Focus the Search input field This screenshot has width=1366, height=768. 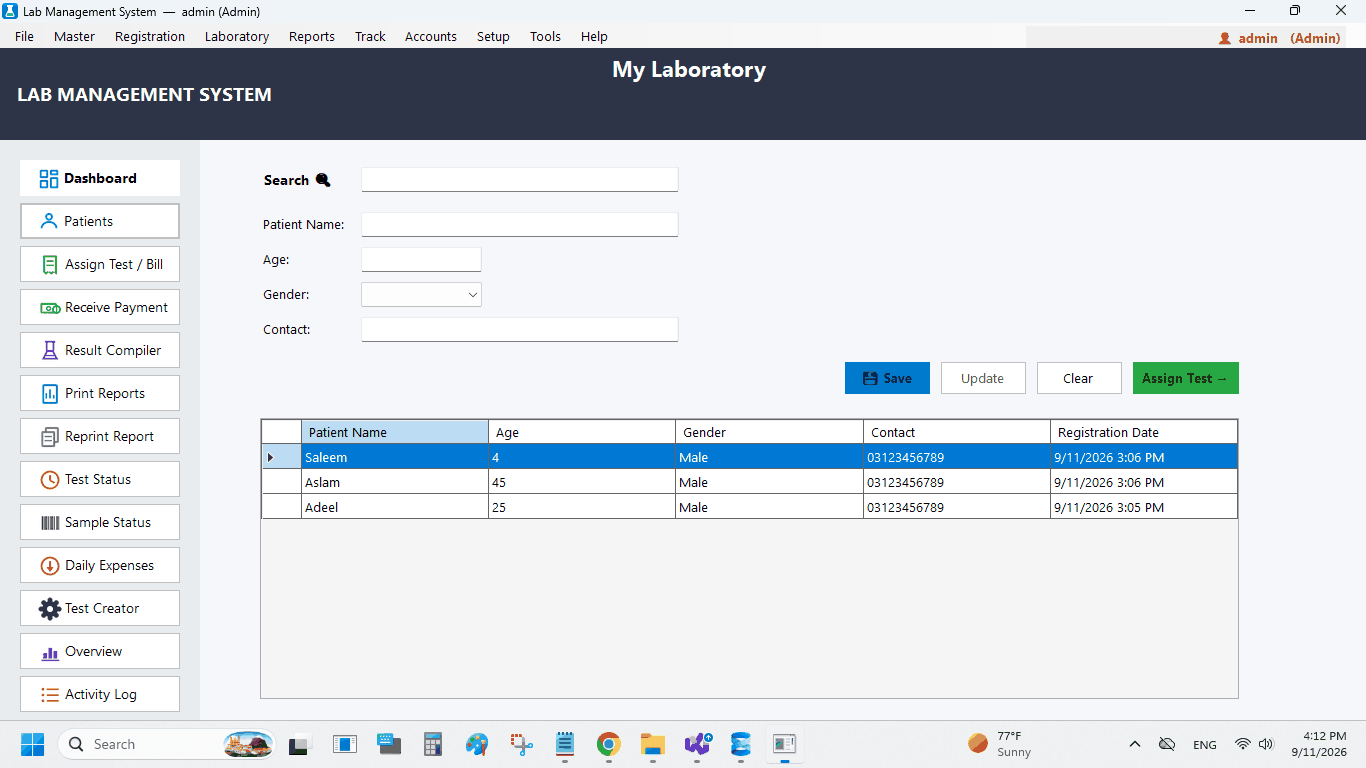(520, 180)
